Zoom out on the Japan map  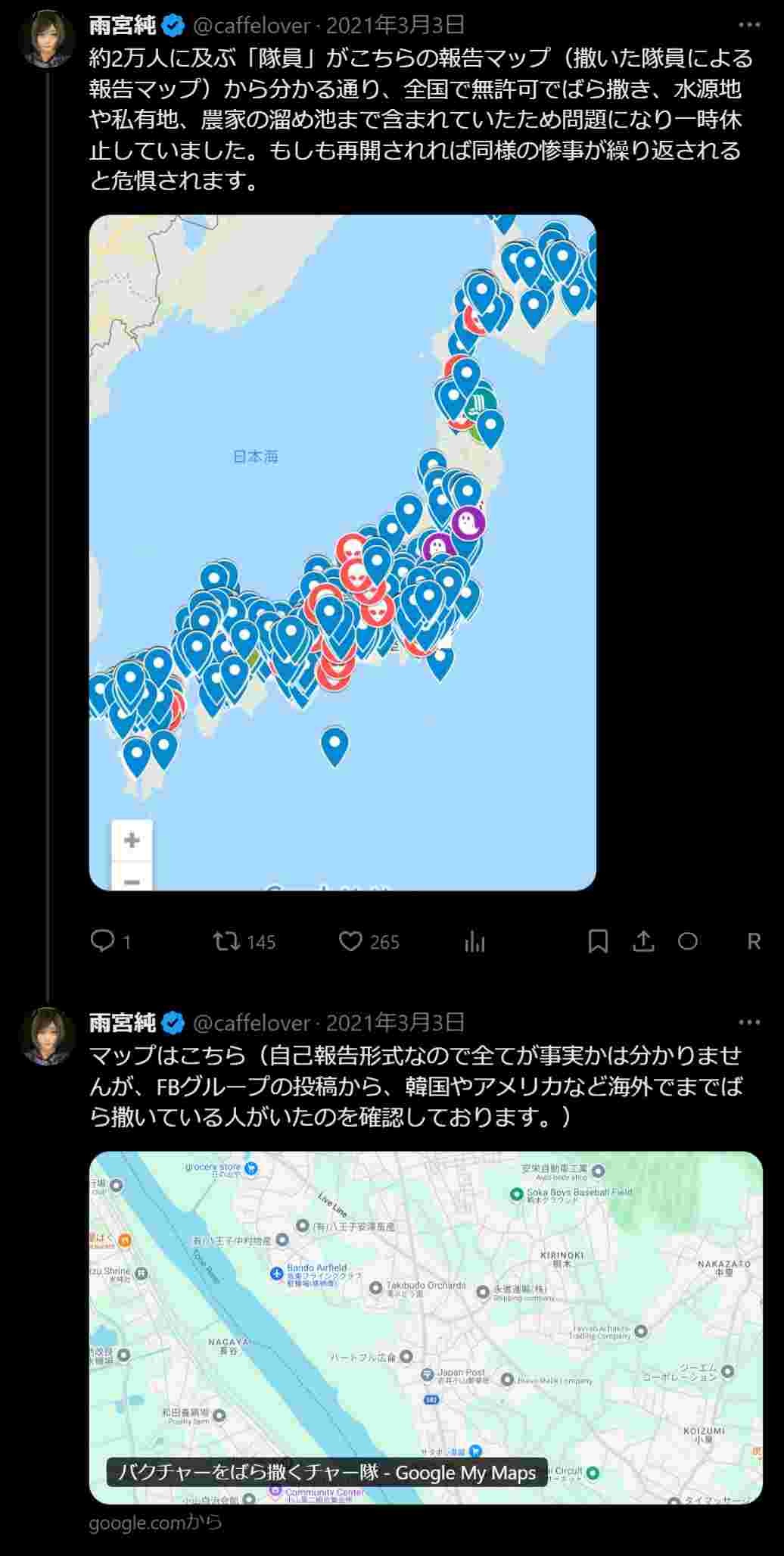(132, 881)
